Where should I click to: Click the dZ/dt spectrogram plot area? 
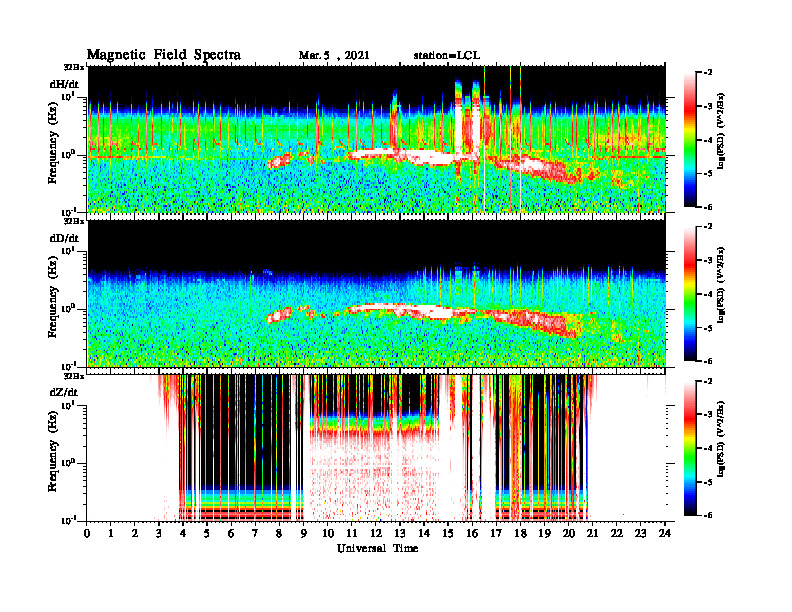pyautogui.click(x=376, y=447)
